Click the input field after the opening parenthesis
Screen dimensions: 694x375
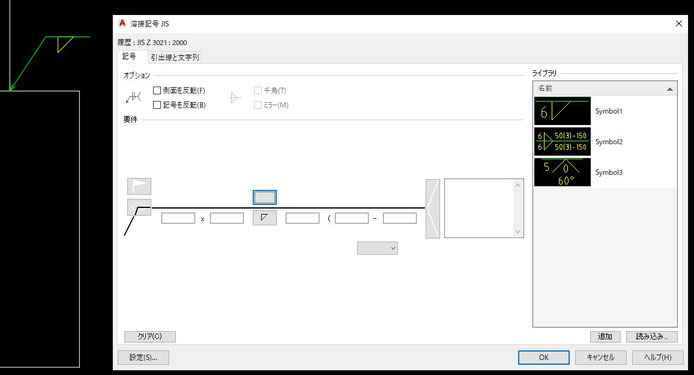pos(352,218)
